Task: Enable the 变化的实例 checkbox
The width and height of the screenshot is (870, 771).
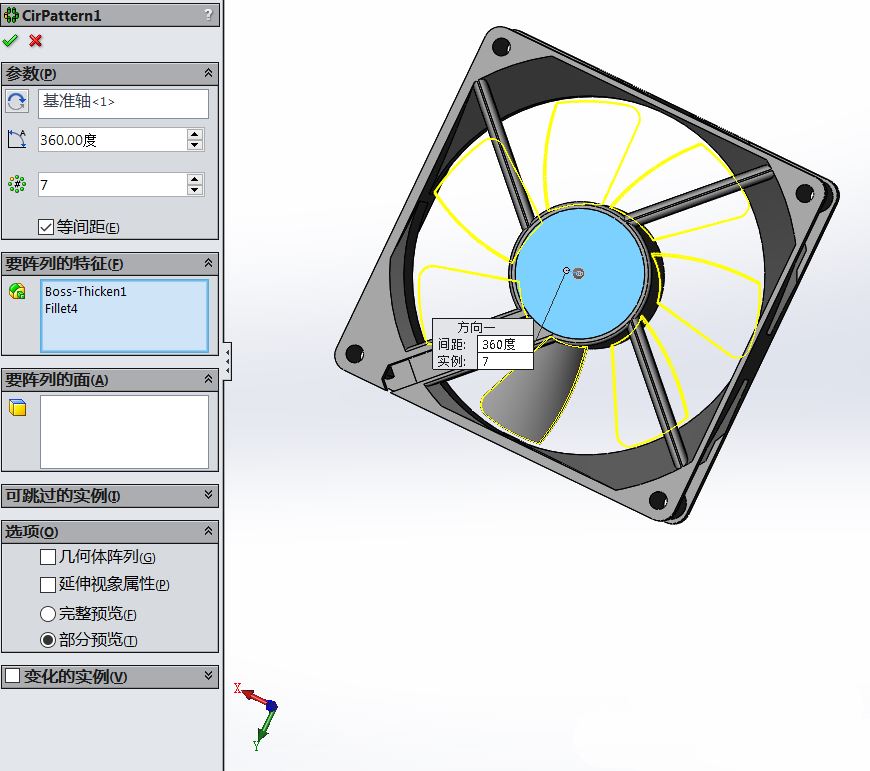Action: coord(12,676)
